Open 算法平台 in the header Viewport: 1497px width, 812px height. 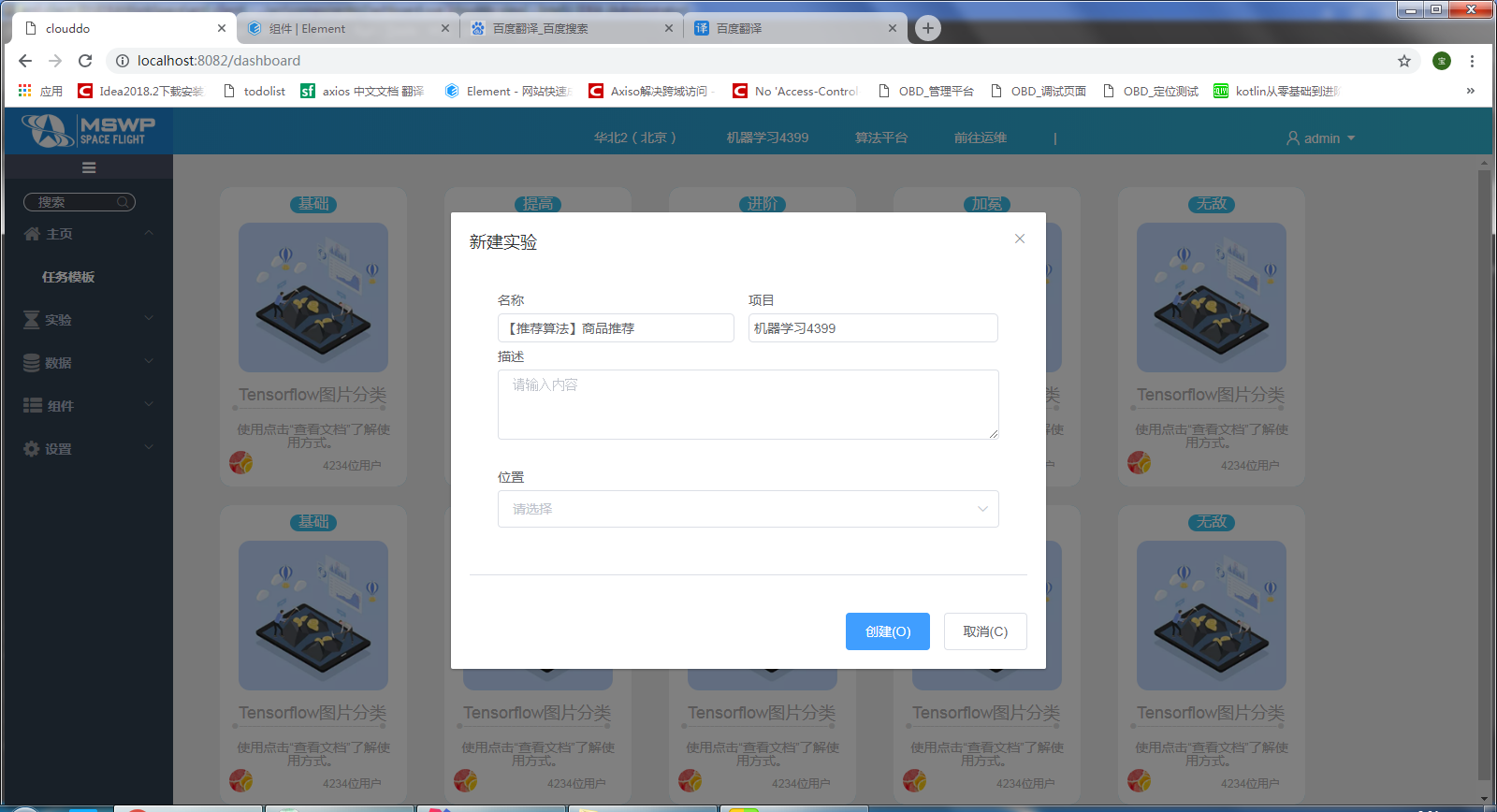point(881,138)
